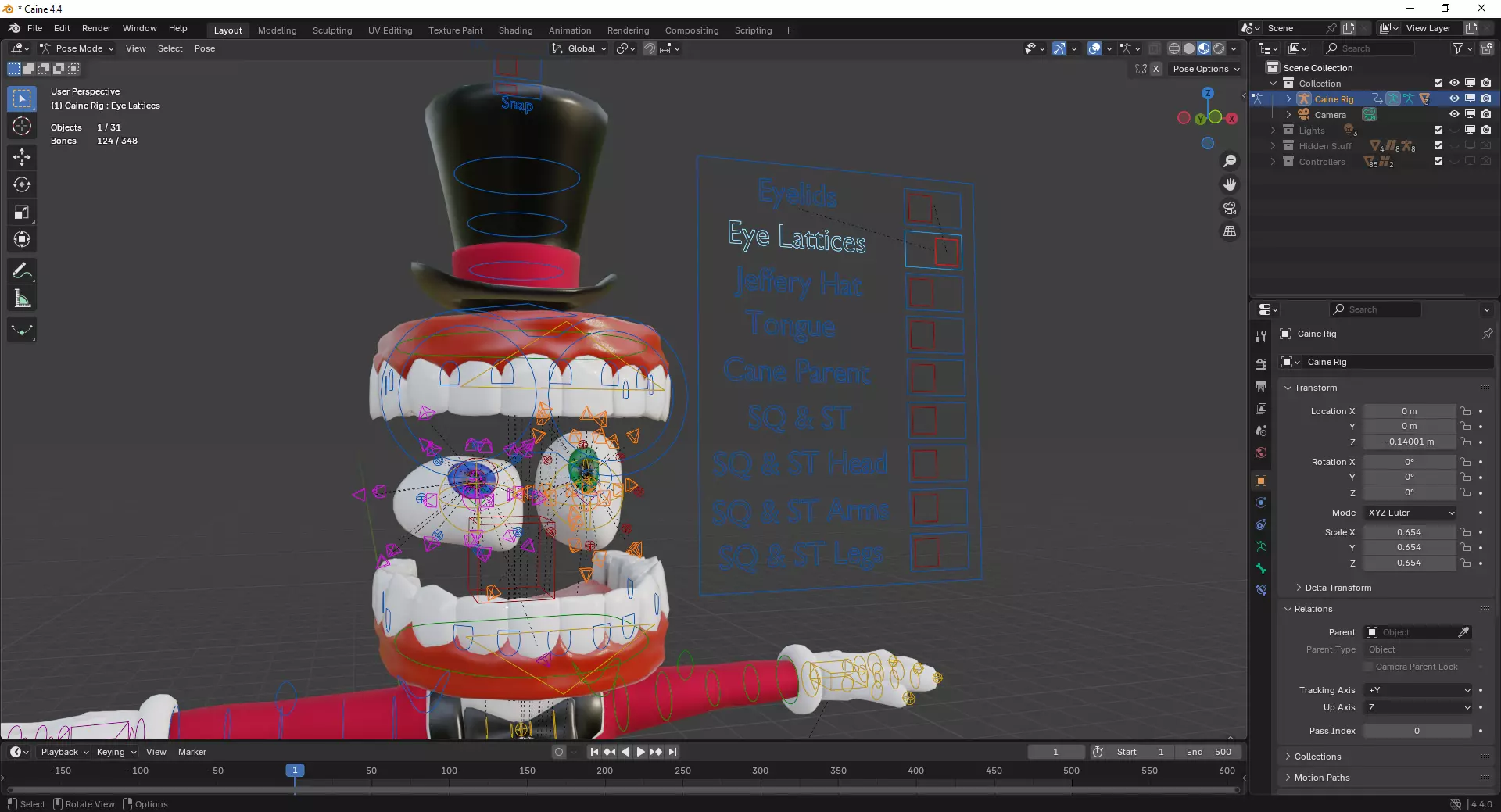
Task: Switch to the Shading workspace tab
Action: coord(515,30)
